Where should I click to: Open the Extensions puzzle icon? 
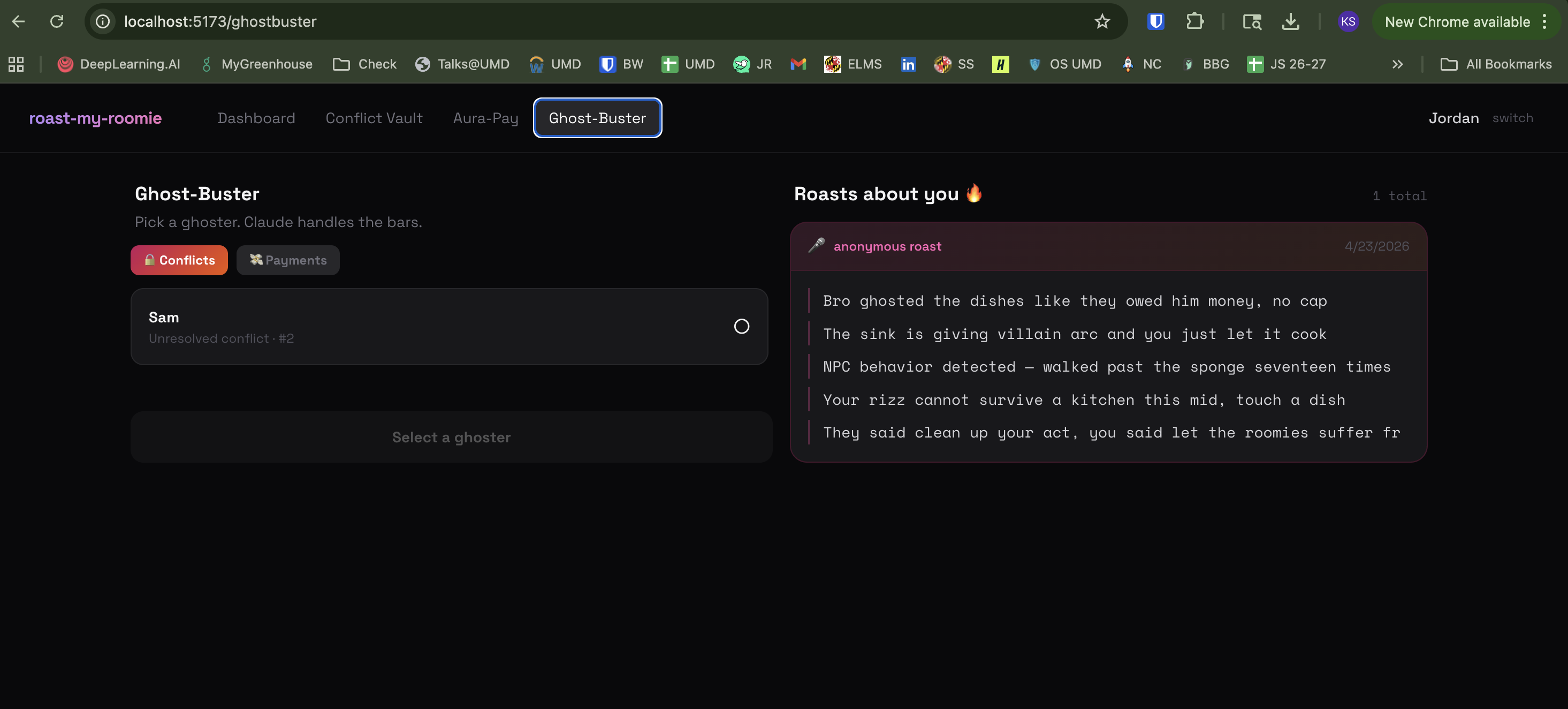1194,22
